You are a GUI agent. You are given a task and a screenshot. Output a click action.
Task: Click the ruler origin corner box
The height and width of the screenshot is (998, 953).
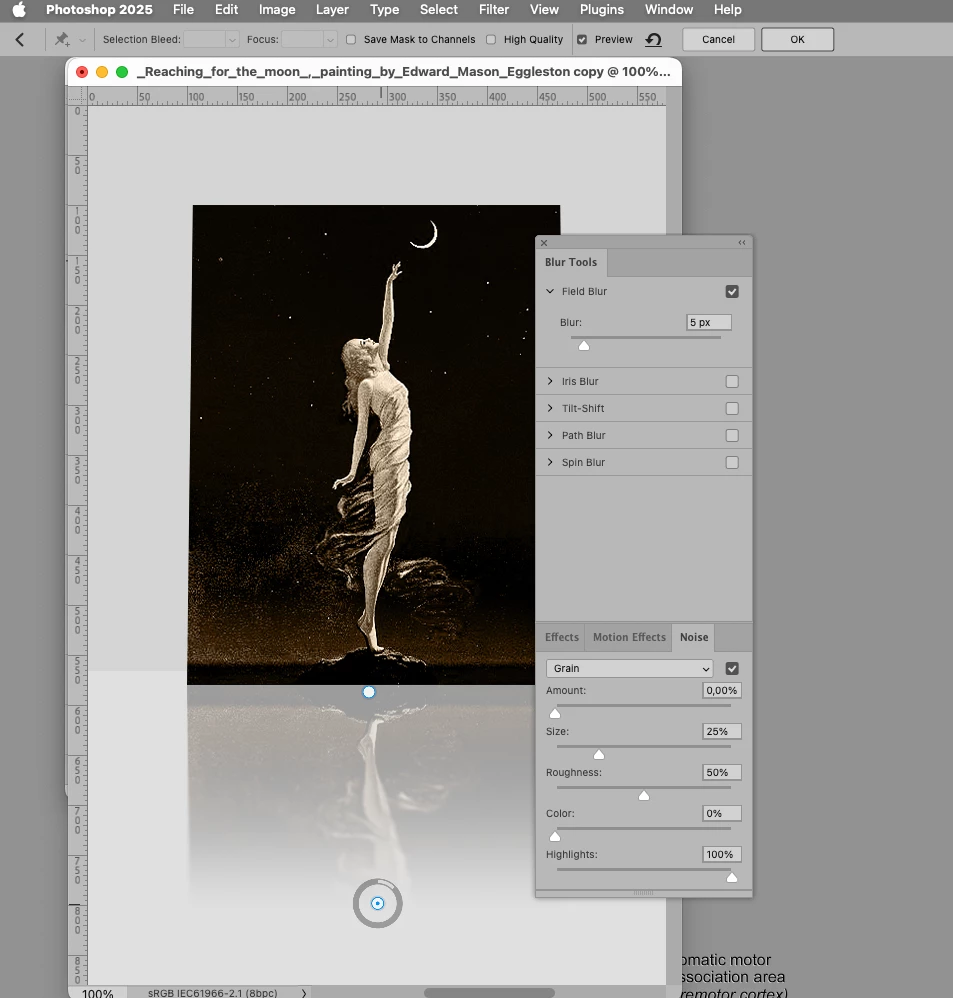pyautogui.click(x=77, y=96)
